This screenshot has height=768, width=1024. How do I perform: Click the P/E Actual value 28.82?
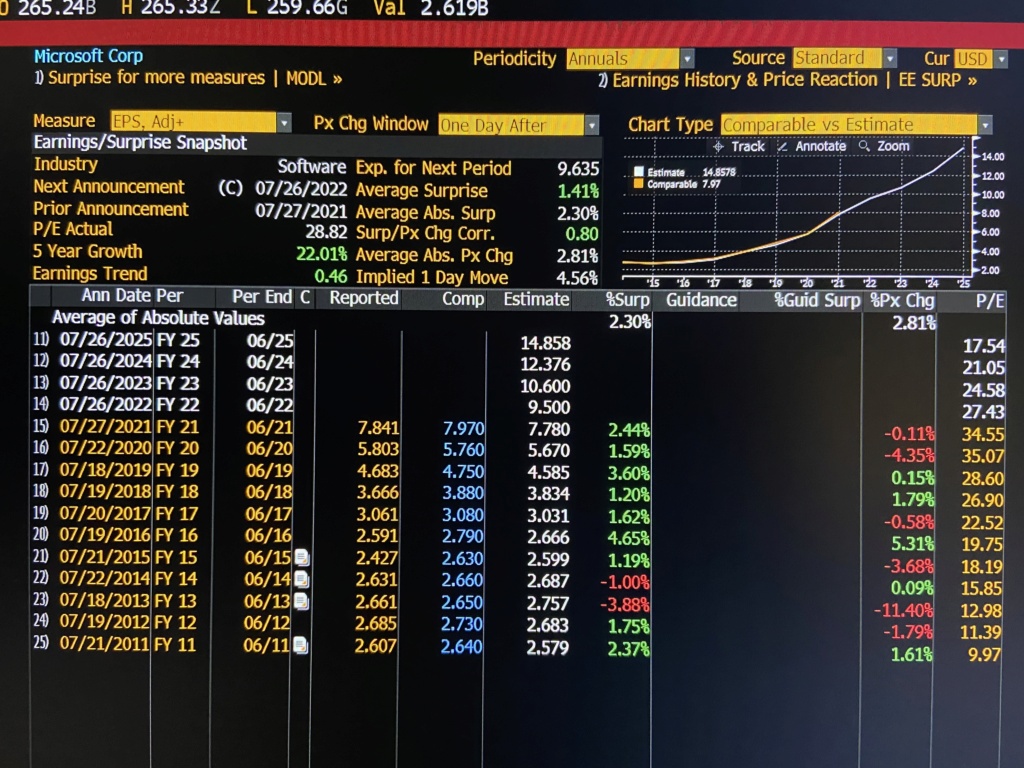coord(327,232)
